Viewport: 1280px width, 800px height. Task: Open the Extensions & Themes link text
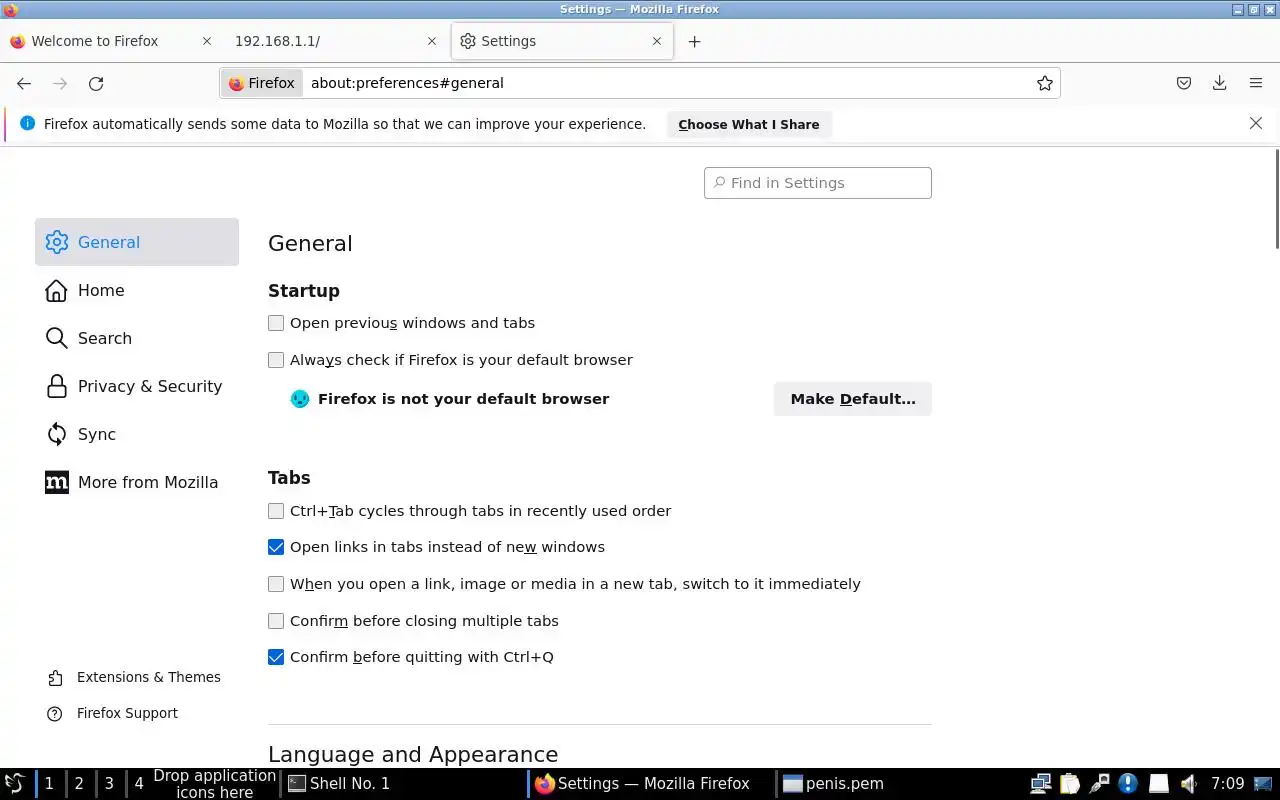pos(149,677)
